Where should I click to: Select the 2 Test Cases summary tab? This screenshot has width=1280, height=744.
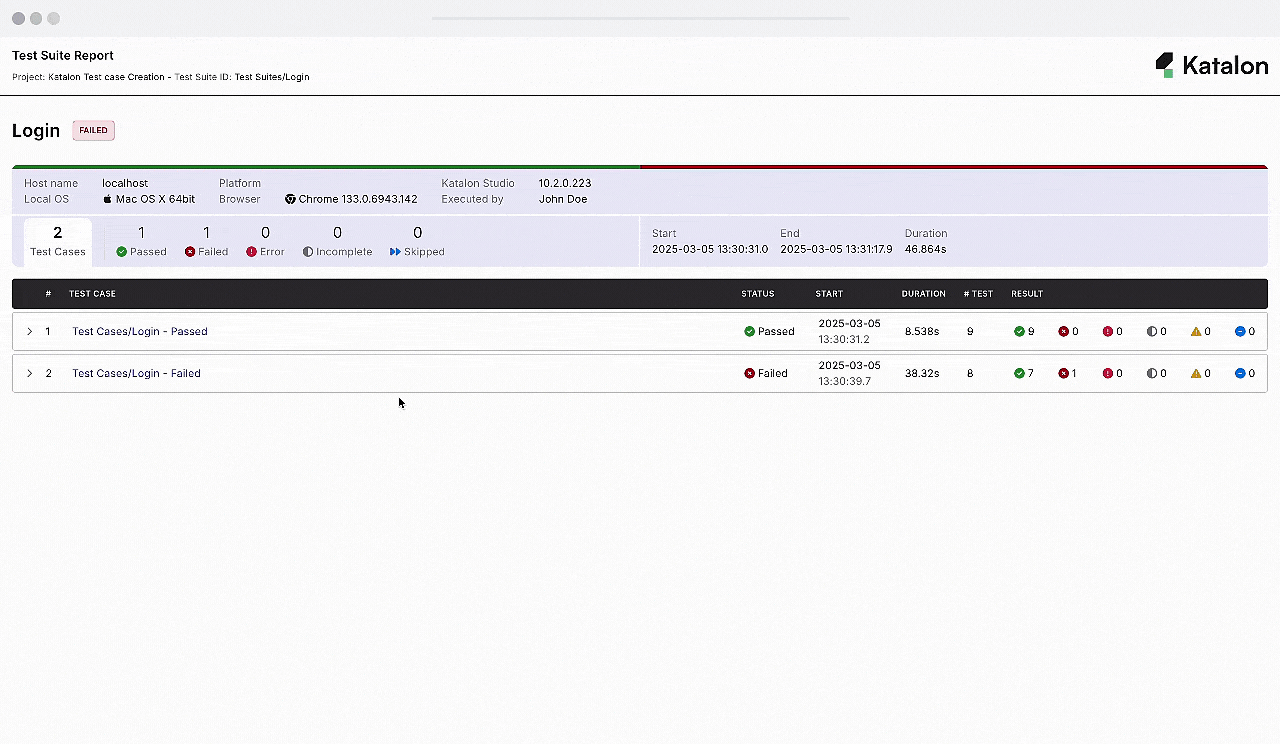(58, 242)
